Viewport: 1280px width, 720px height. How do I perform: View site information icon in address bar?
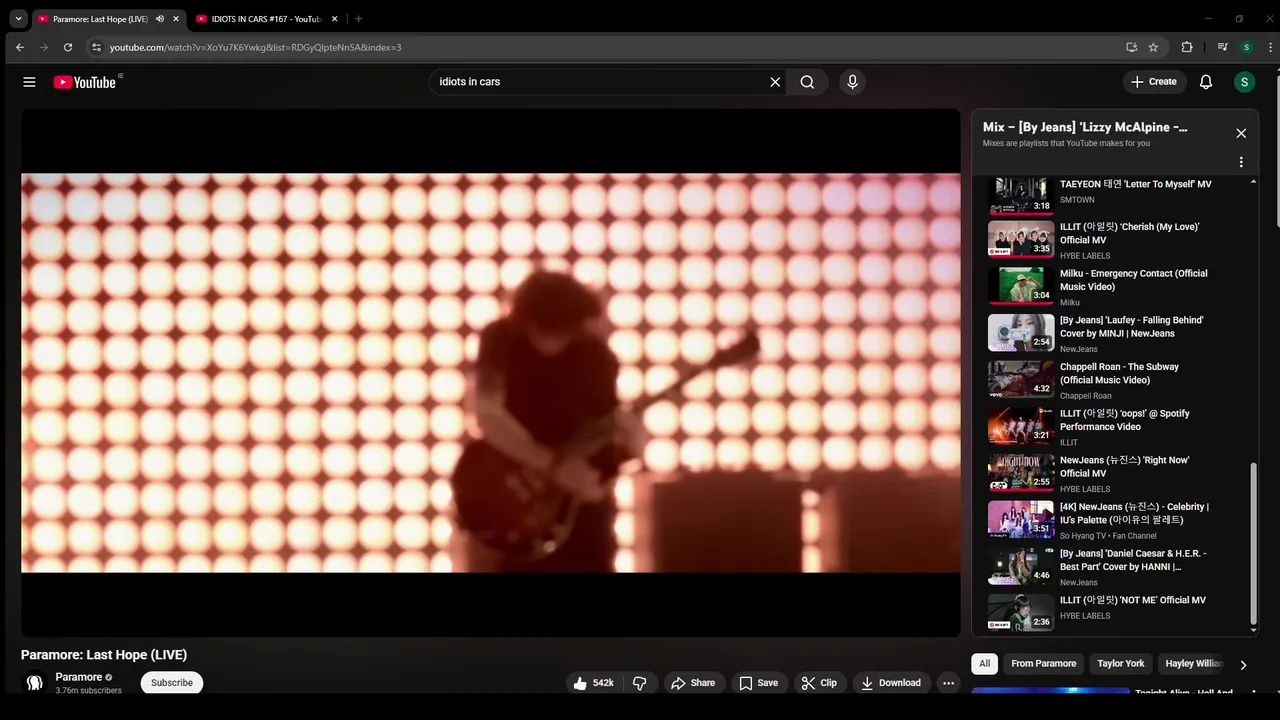tap(96, 47)
